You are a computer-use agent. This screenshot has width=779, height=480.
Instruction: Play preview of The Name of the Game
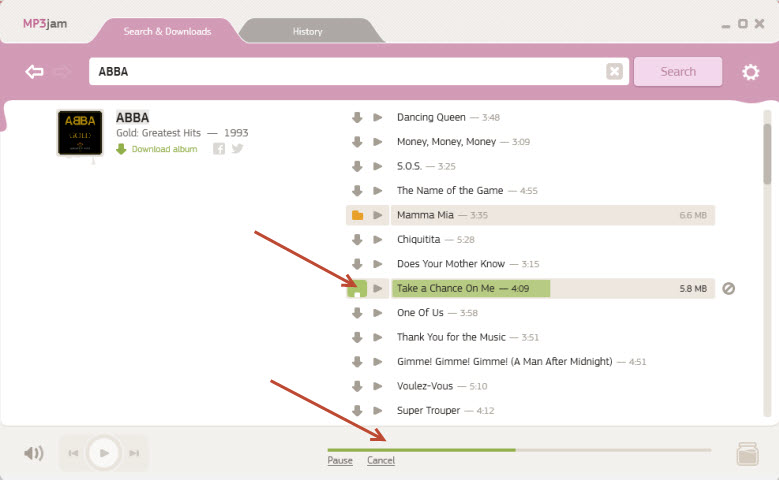[x=378, y=190]
